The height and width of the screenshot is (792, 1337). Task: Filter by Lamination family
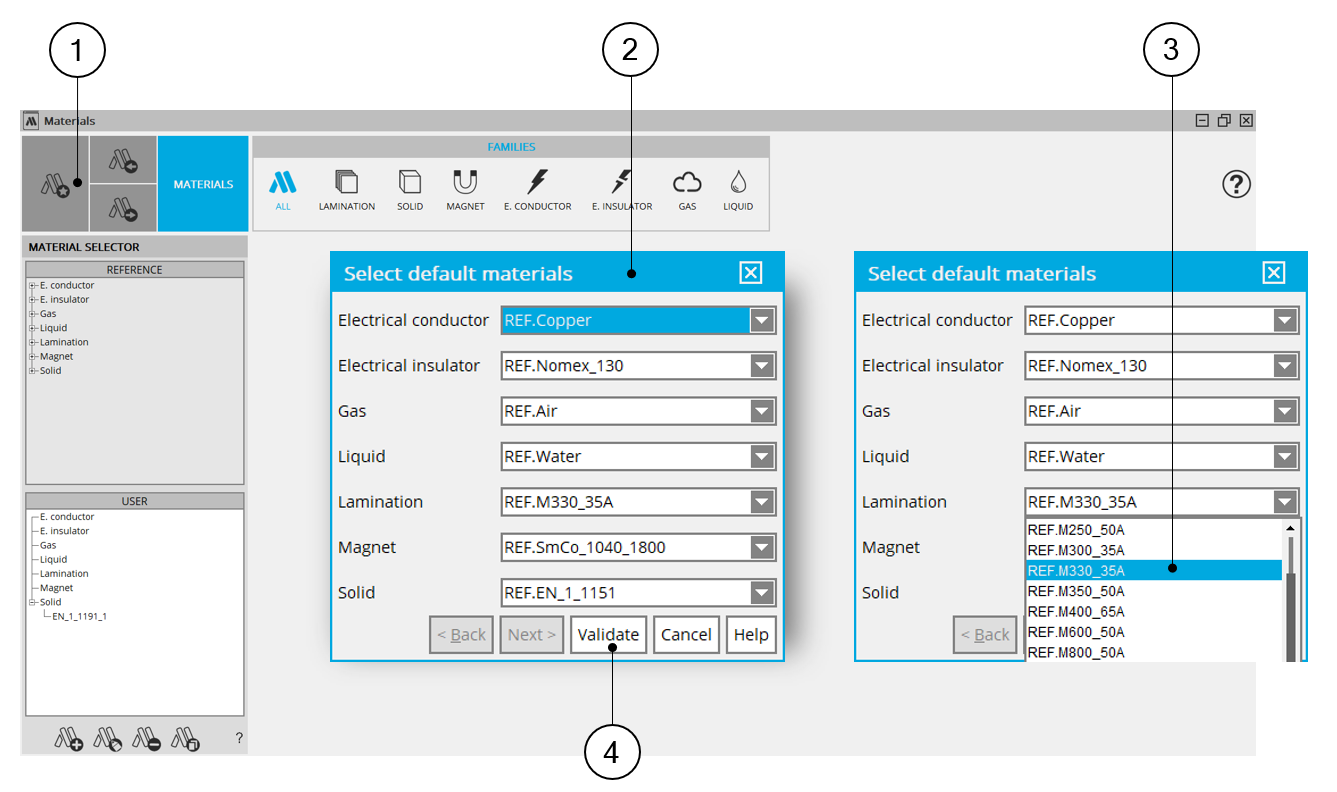pos(346,190)
